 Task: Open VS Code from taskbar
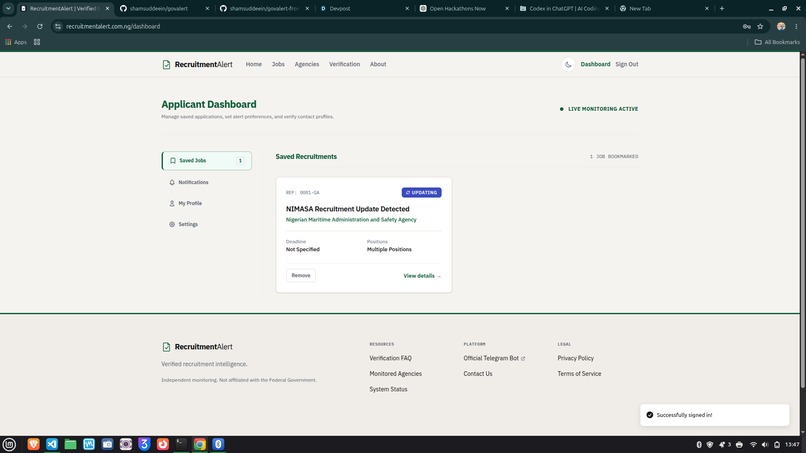52,444
